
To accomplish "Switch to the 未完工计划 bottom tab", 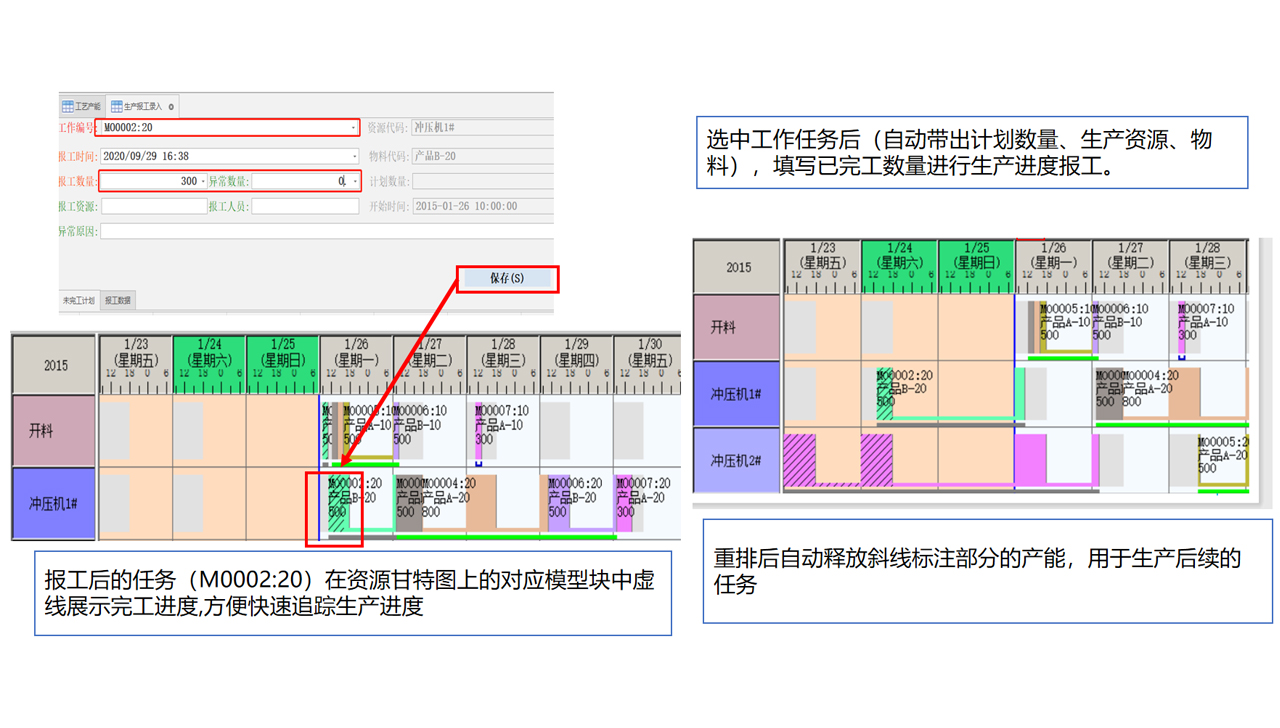I will tap(79, 301).
